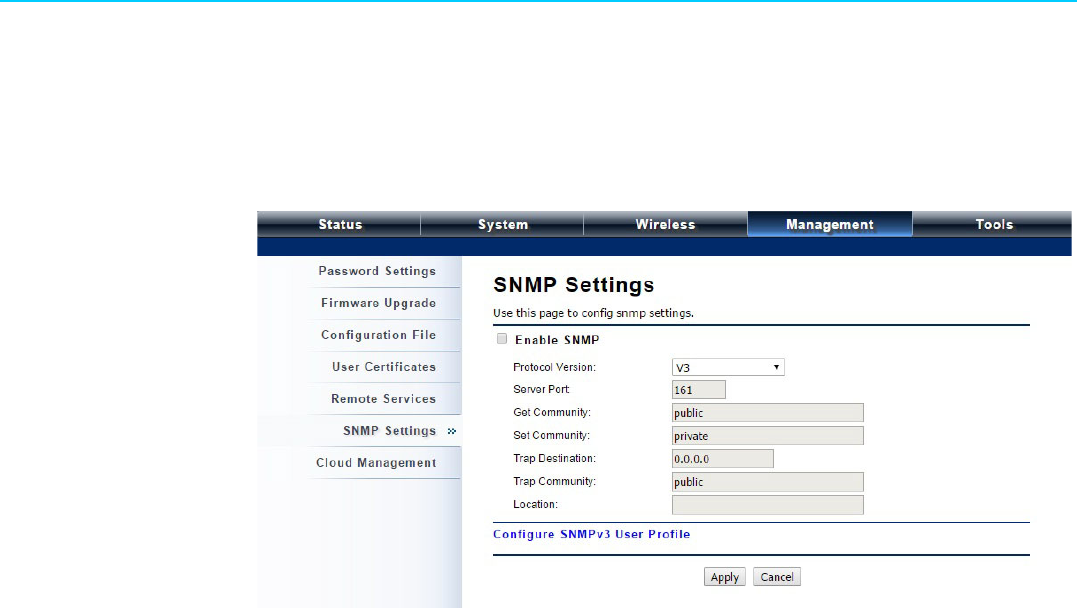
Task: Open the System tab
Action: click(x=502, y=224)
